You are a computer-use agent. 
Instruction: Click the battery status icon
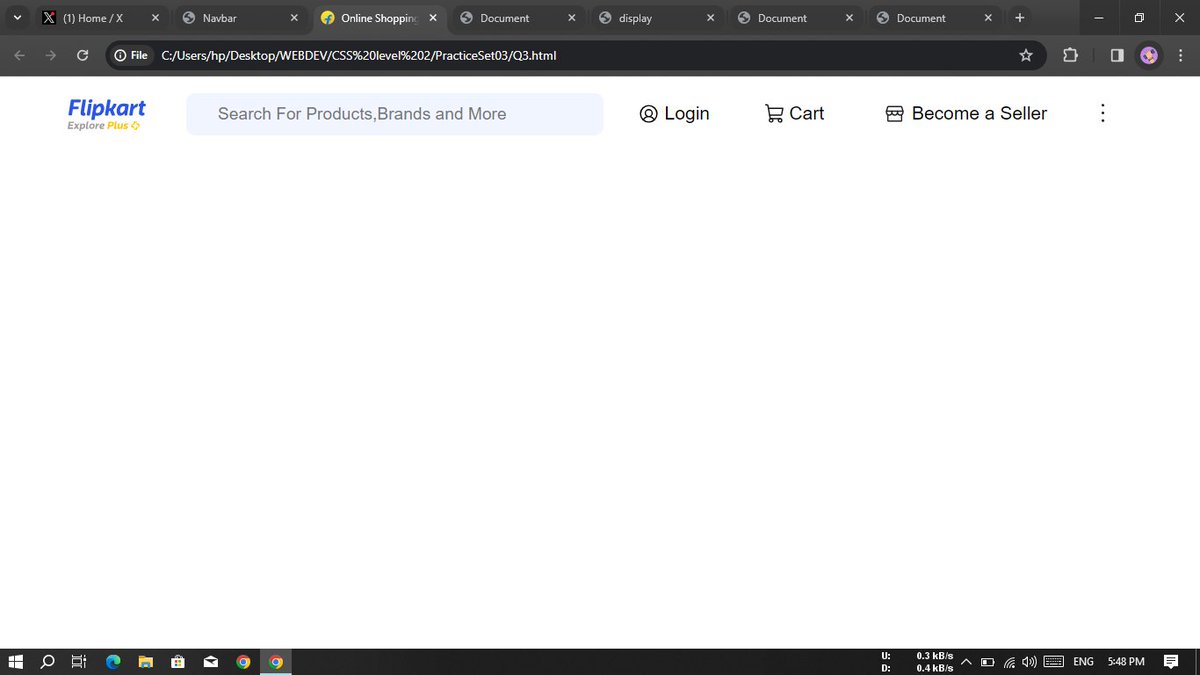(987, 662)
